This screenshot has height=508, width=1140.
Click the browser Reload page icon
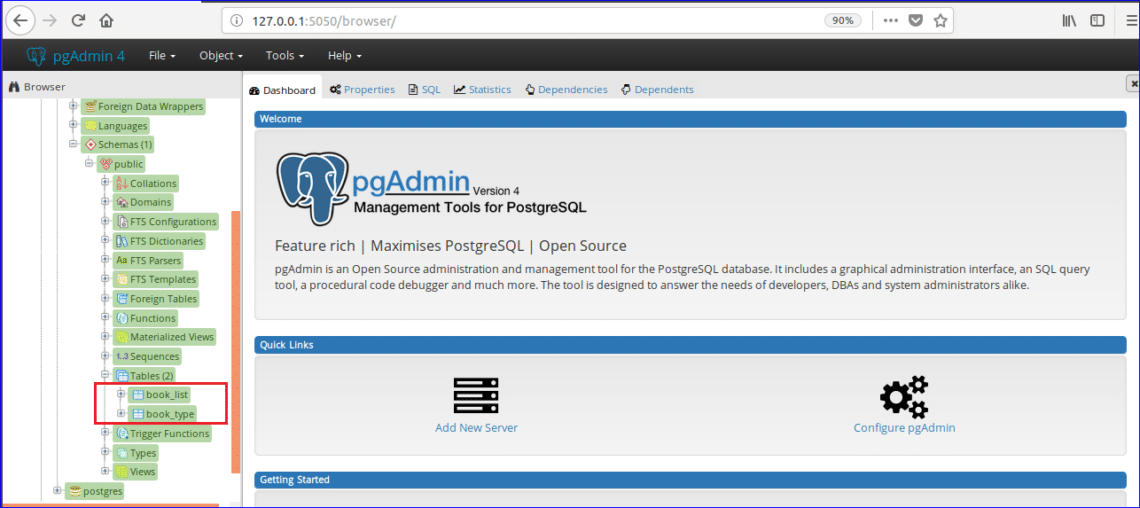pos(78,20)
